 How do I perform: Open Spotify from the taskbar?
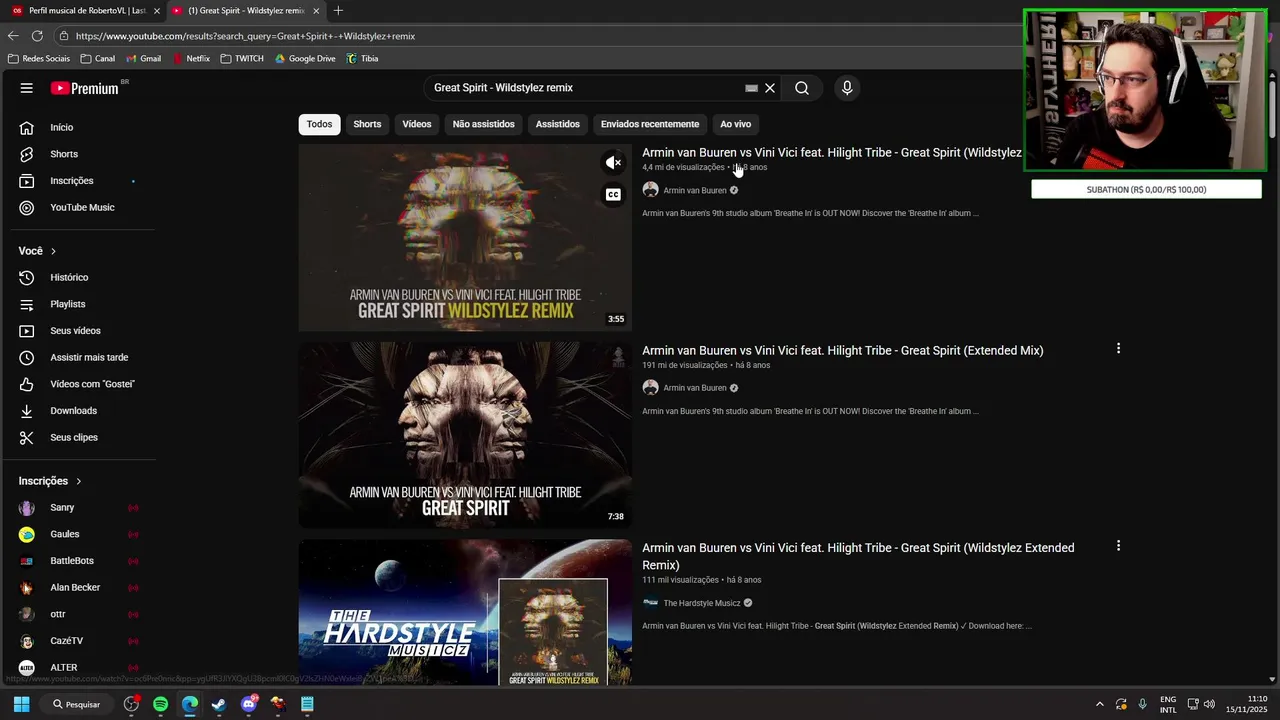[161, 704]
